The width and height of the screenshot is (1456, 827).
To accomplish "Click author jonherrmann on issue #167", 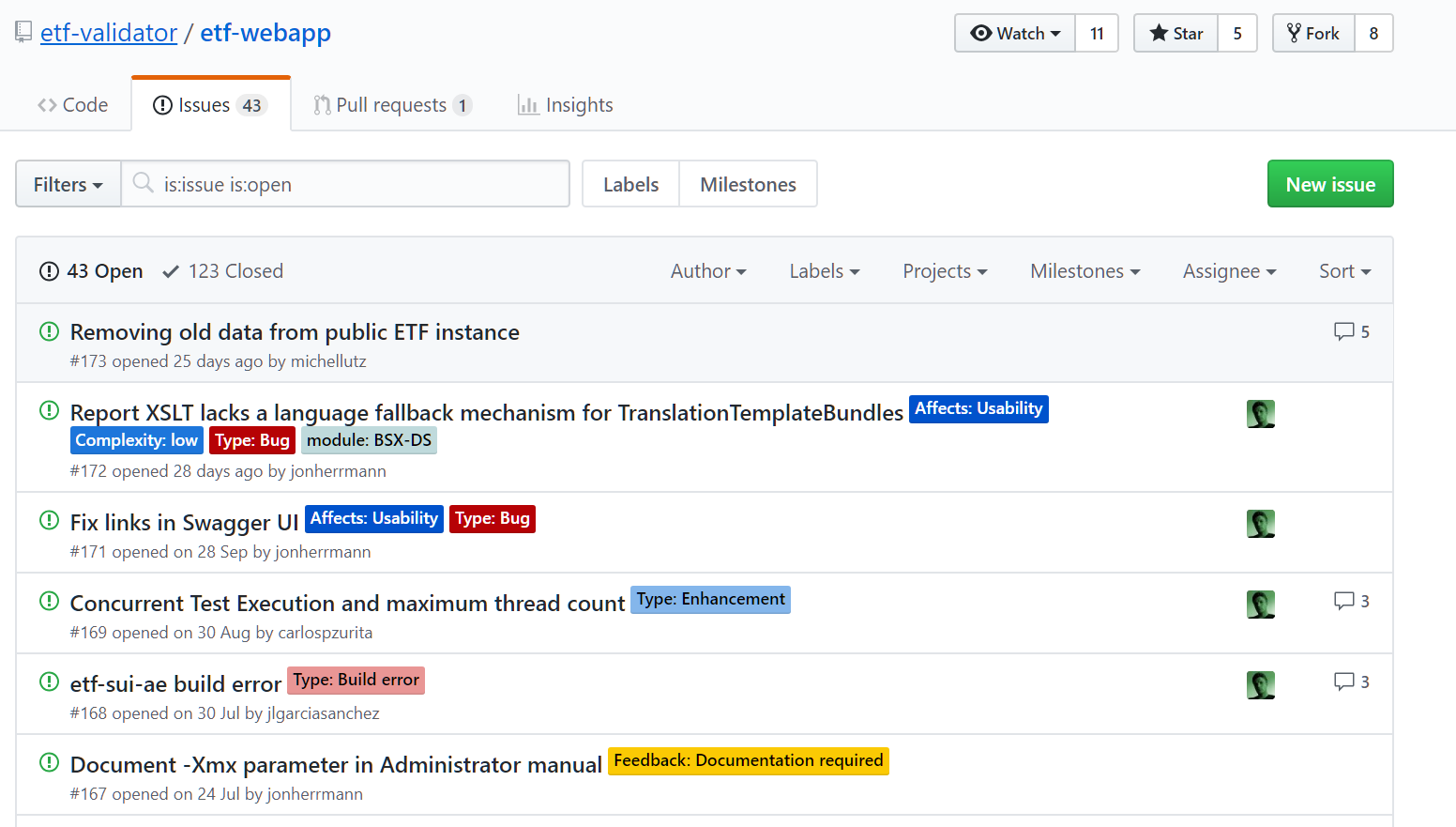I will point(315,794).
